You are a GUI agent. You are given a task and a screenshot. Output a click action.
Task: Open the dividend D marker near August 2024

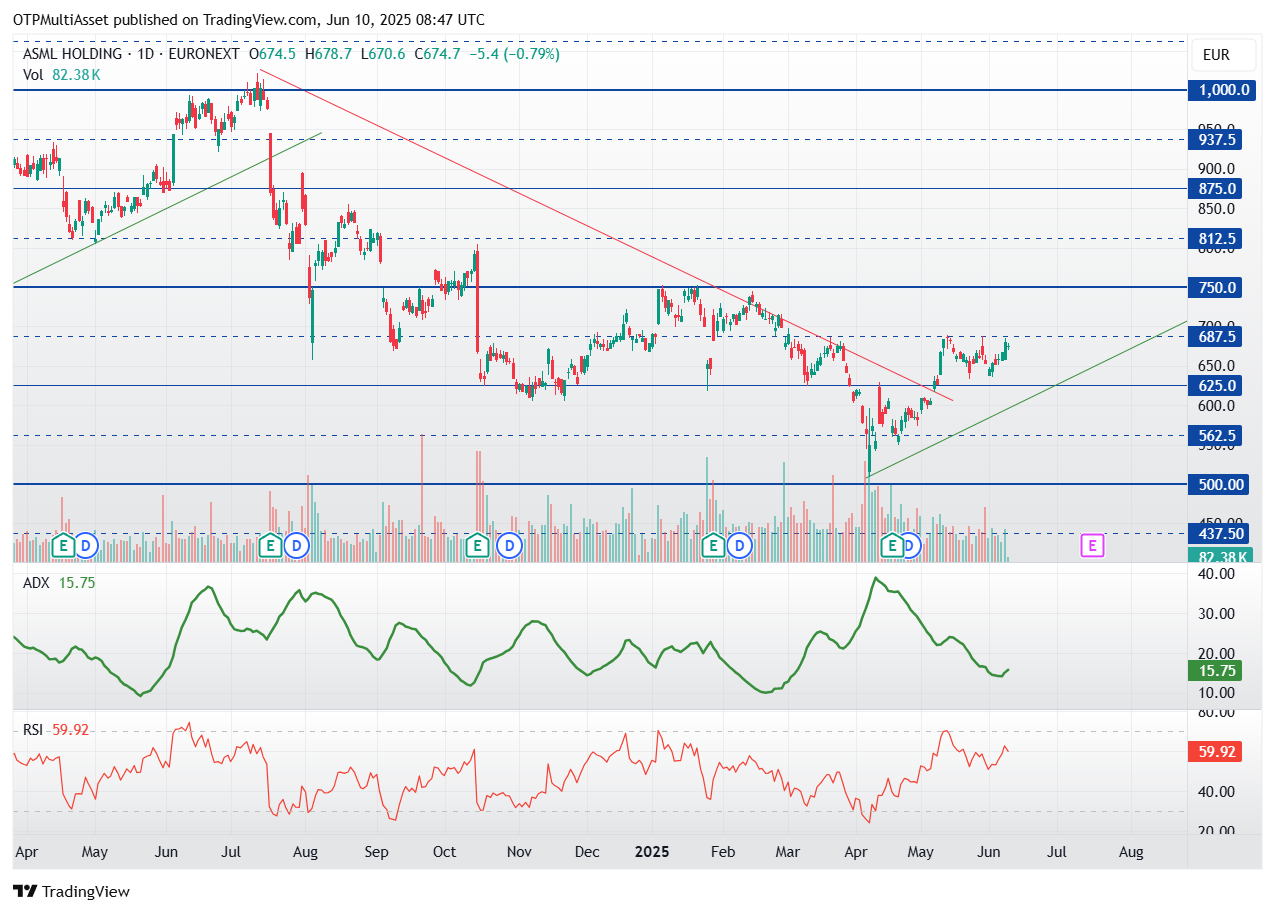coord(296,545)
